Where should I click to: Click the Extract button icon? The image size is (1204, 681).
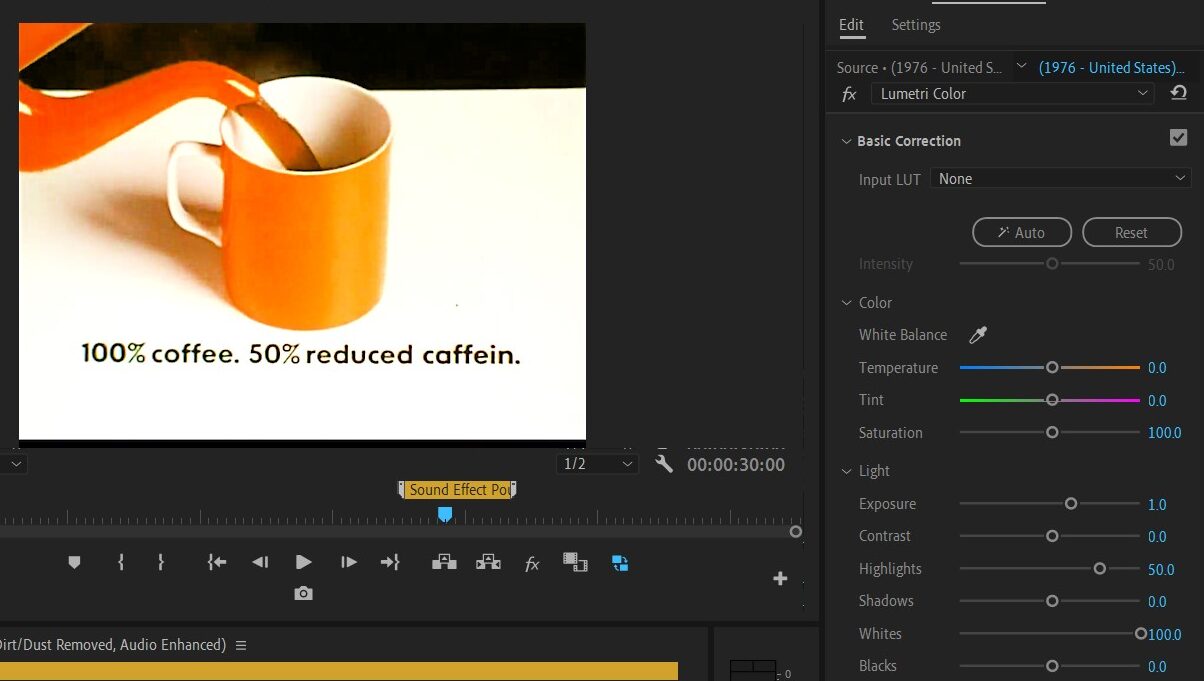tap(488, 563)
